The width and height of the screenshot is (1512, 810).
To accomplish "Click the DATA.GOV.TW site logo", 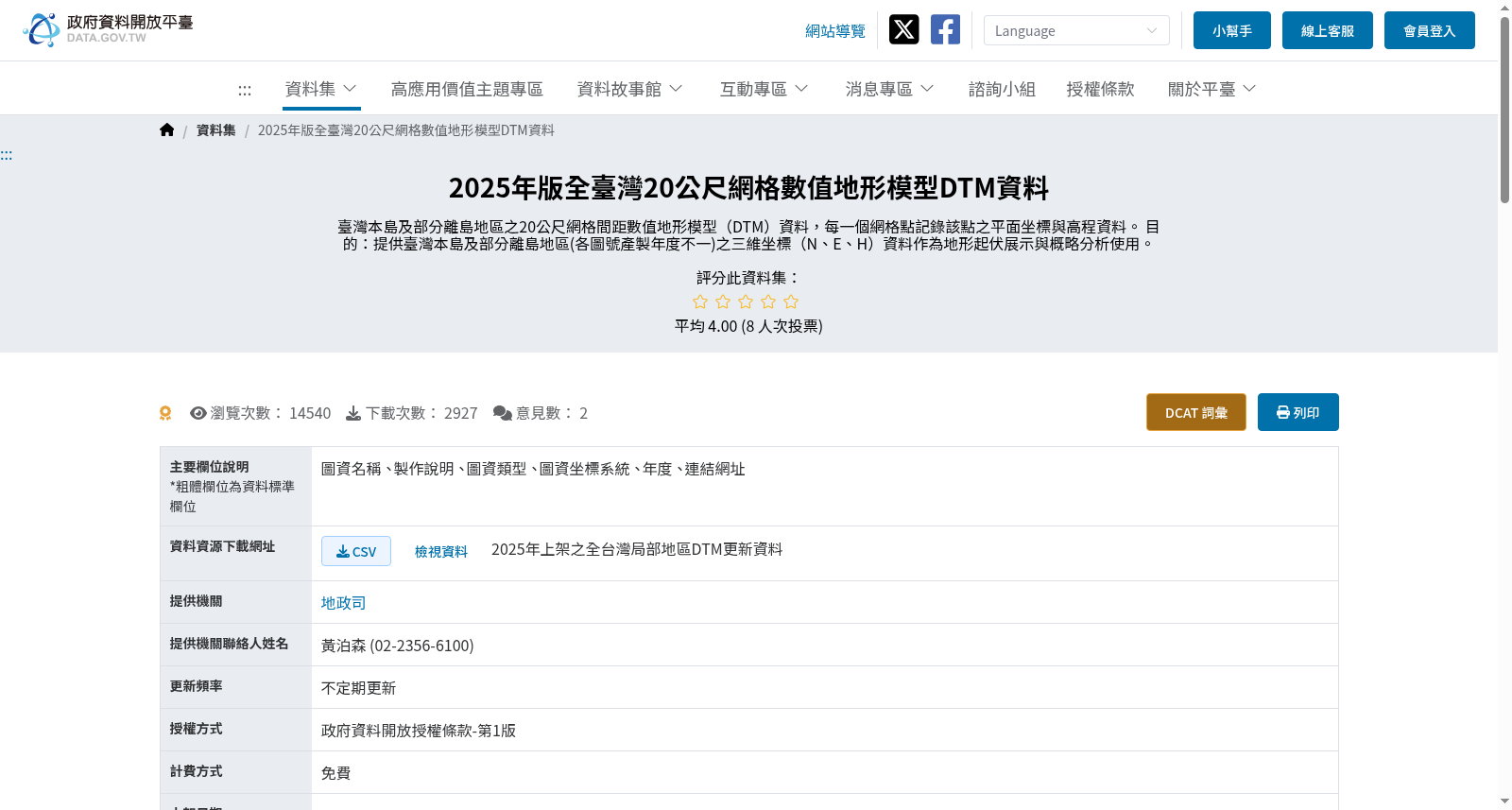I will (108, 29).
